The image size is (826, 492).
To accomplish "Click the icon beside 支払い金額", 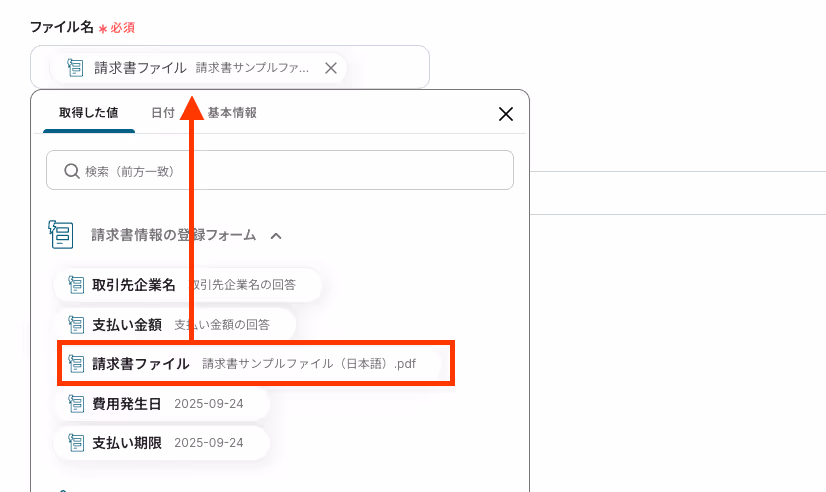I will click(76, 325).
